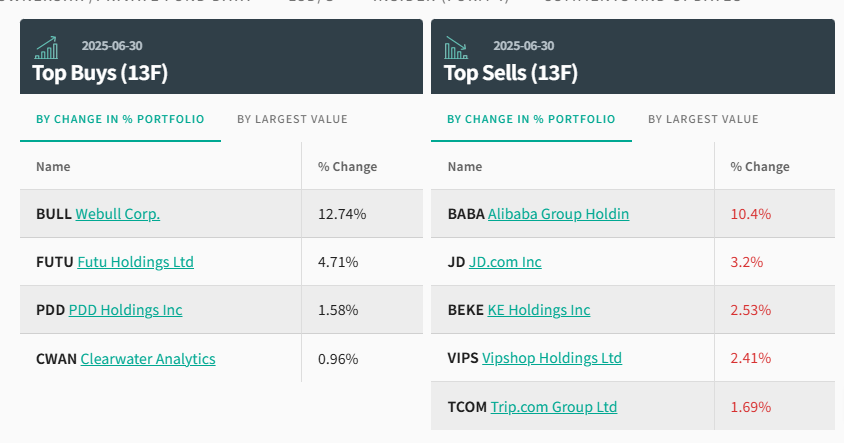Click the Top Sells falling chart icon
Viewport: 844px width, 443px height.
[x=456, y=47]
